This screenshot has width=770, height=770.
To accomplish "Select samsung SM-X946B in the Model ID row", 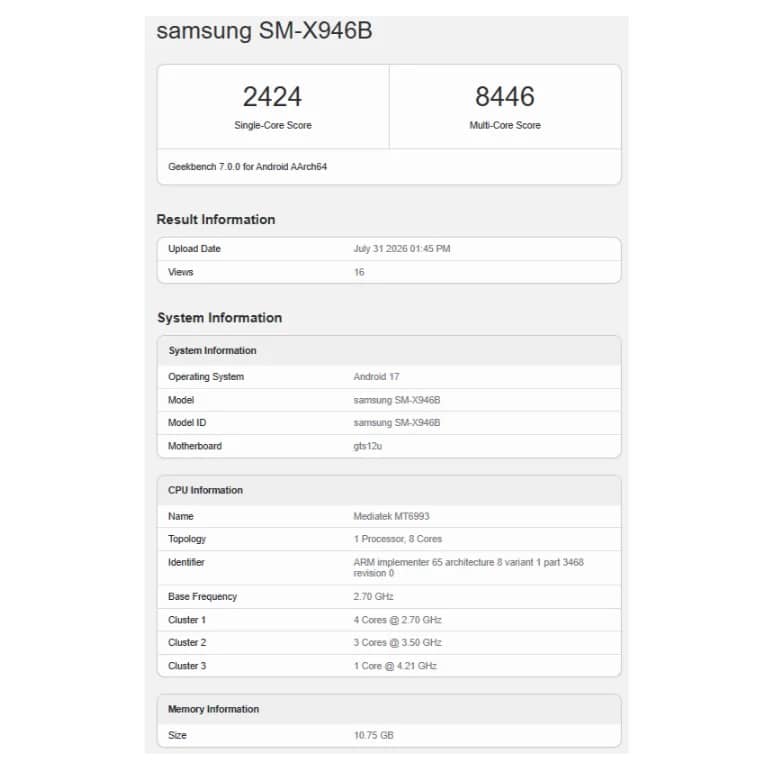I will (x=397, y=423).
